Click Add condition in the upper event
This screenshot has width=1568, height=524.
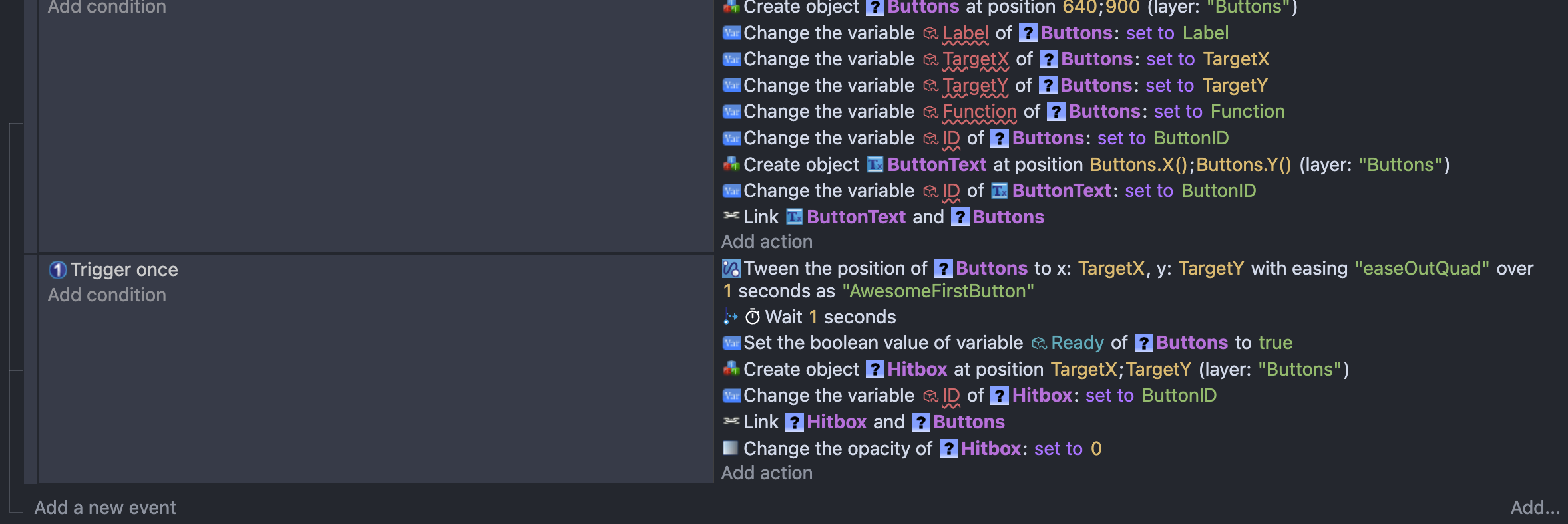[x=107, y=7]
